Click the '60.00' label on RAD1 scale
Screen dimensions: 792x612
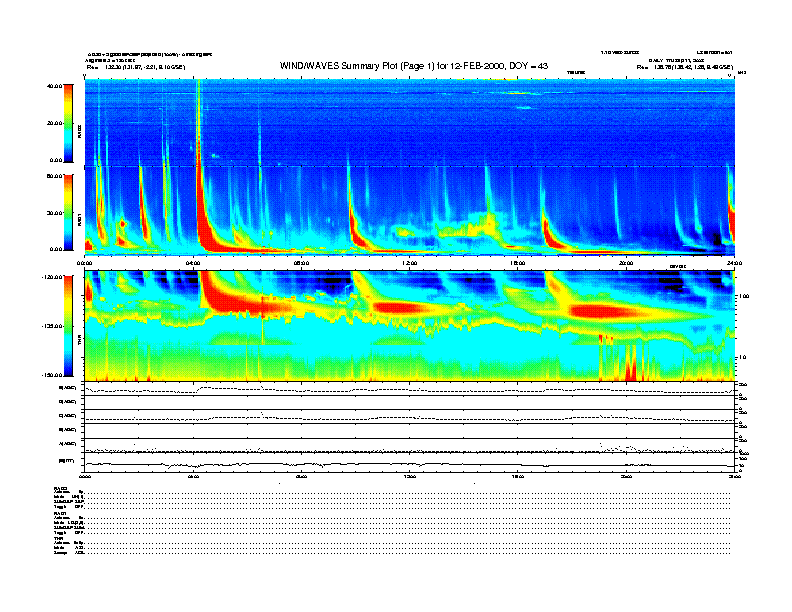click(54, 176)
